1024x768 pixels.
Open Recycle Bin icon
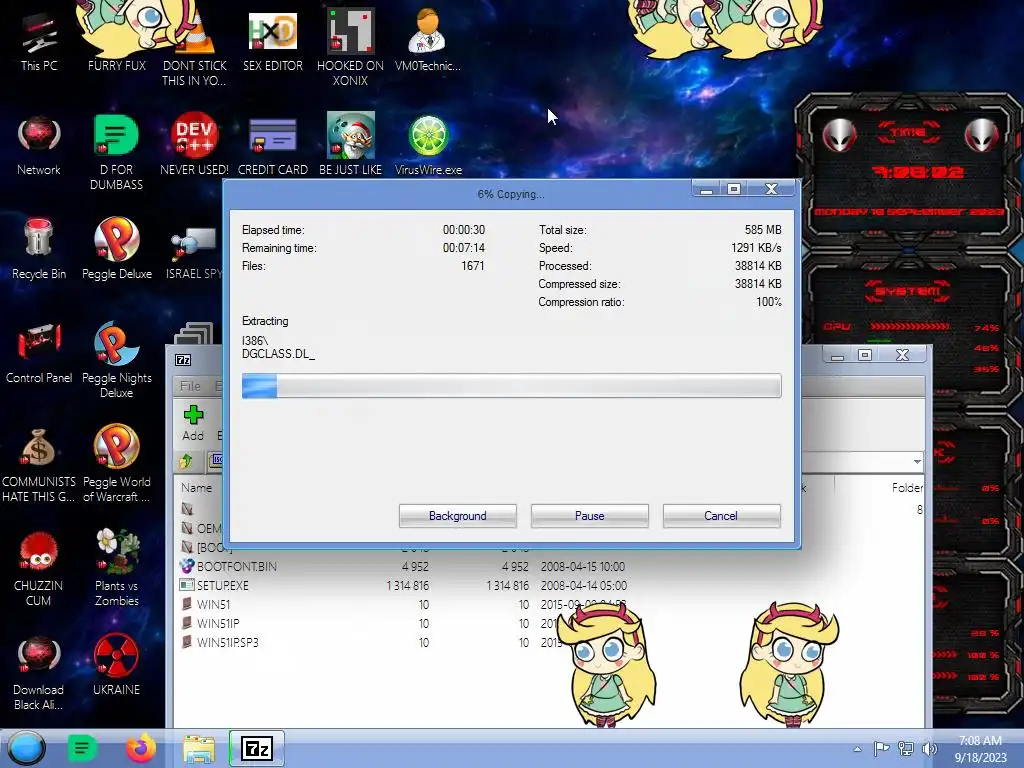pyautogui.click(x=39, y=249)
